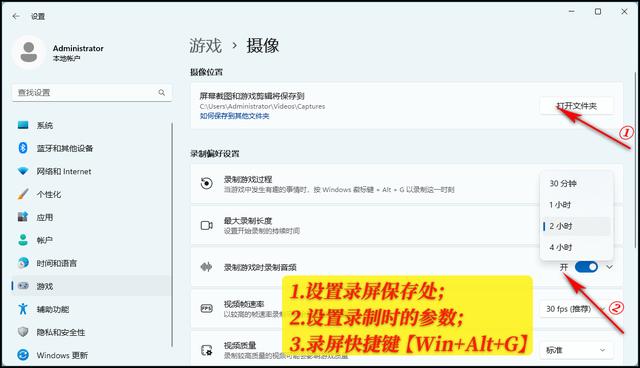Choose 30 分钟 from the dropdown list

pyautogui.click(x=576, y=184)
